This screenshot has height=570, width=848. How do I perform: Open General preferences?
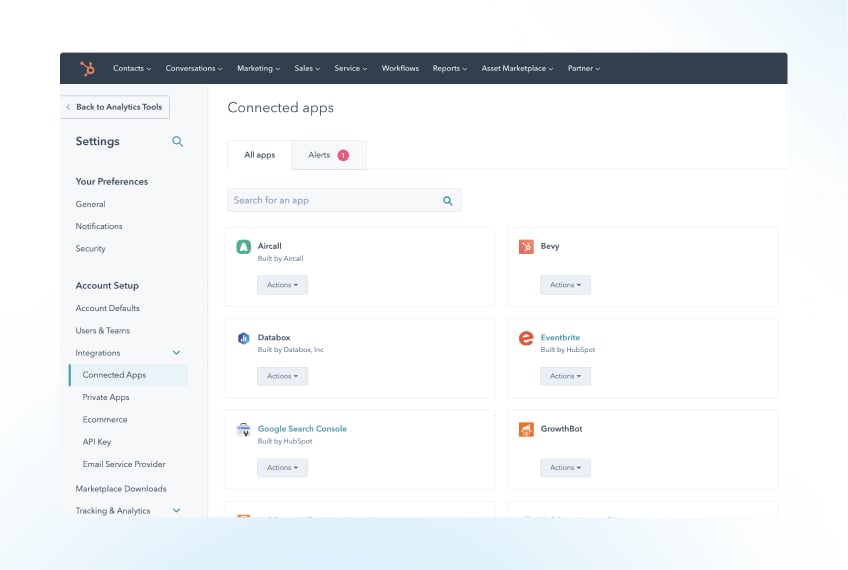coord(90,204)
